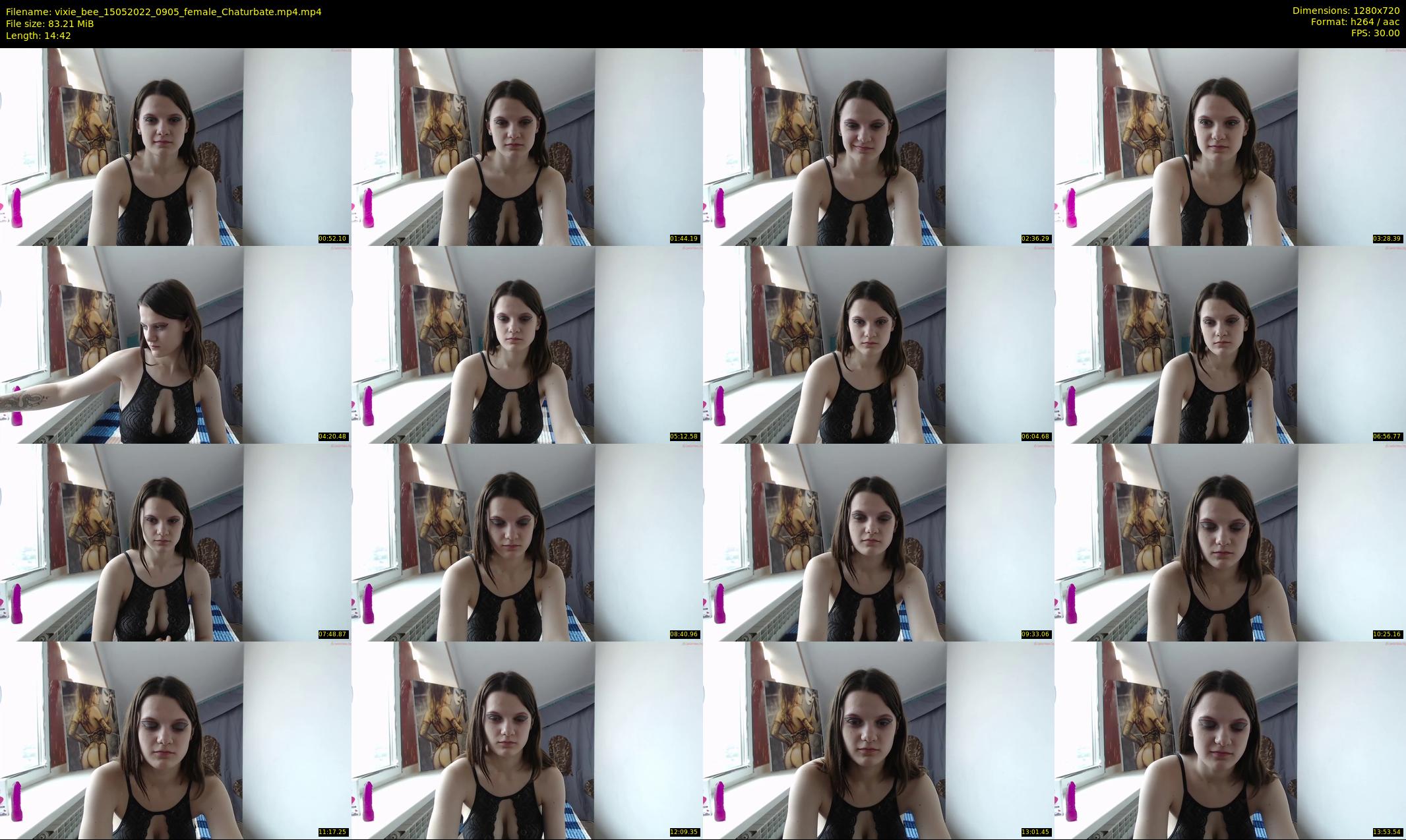Click the Dimensions 1280x720 label
This screenshot has width=1406, height=840.
coord(1345,11)
